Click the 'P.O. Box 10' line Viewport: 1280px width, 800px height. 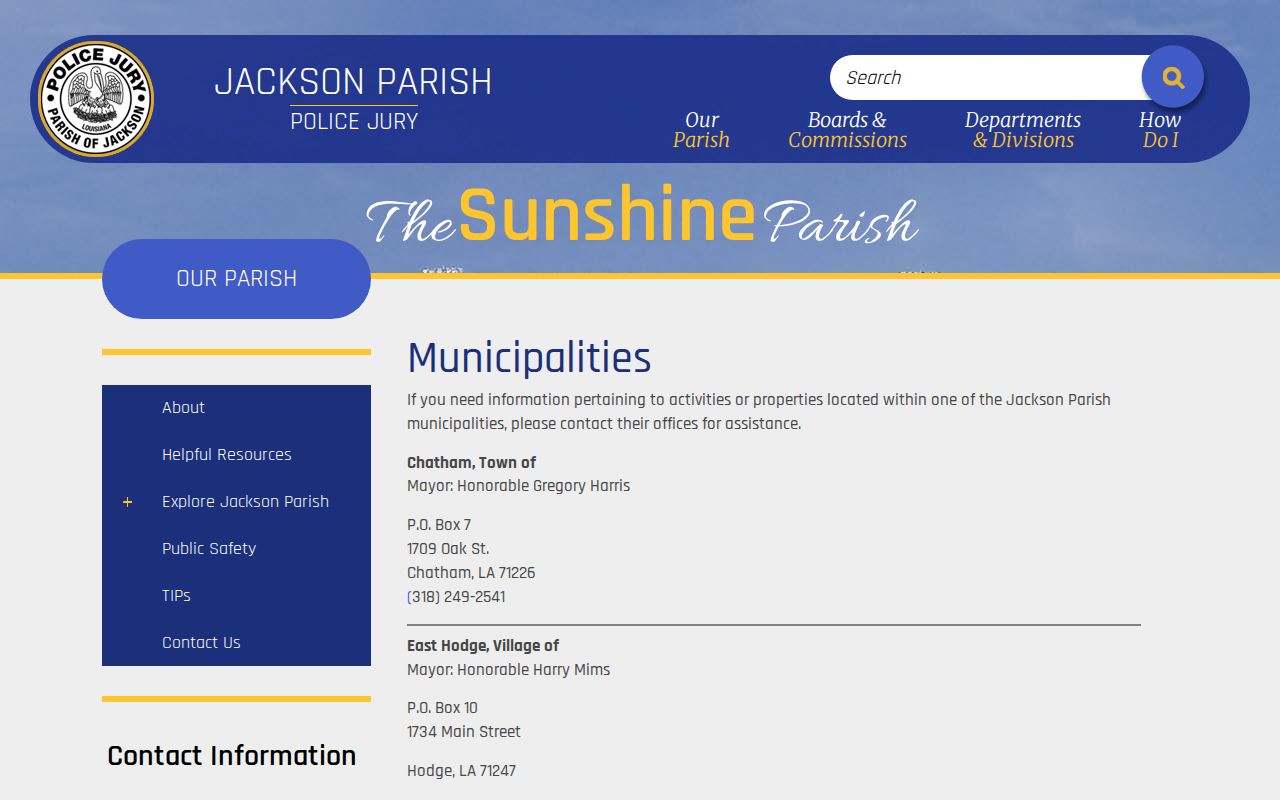point(442,708)
